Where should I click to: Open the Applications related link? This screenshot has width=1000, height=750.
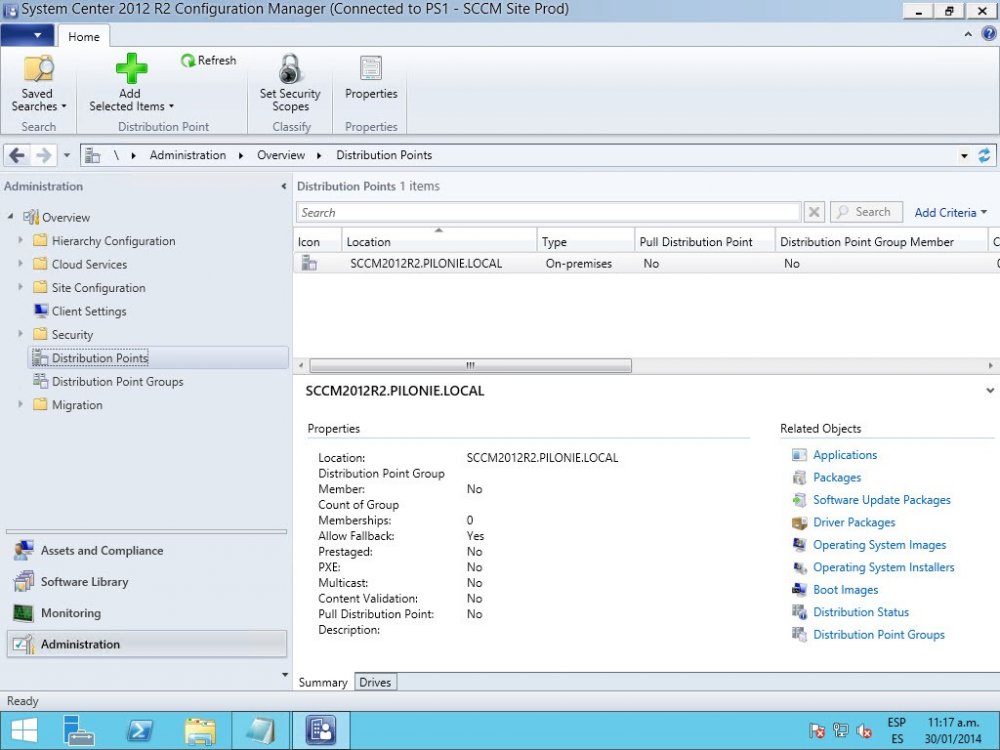tap(844, 455)
